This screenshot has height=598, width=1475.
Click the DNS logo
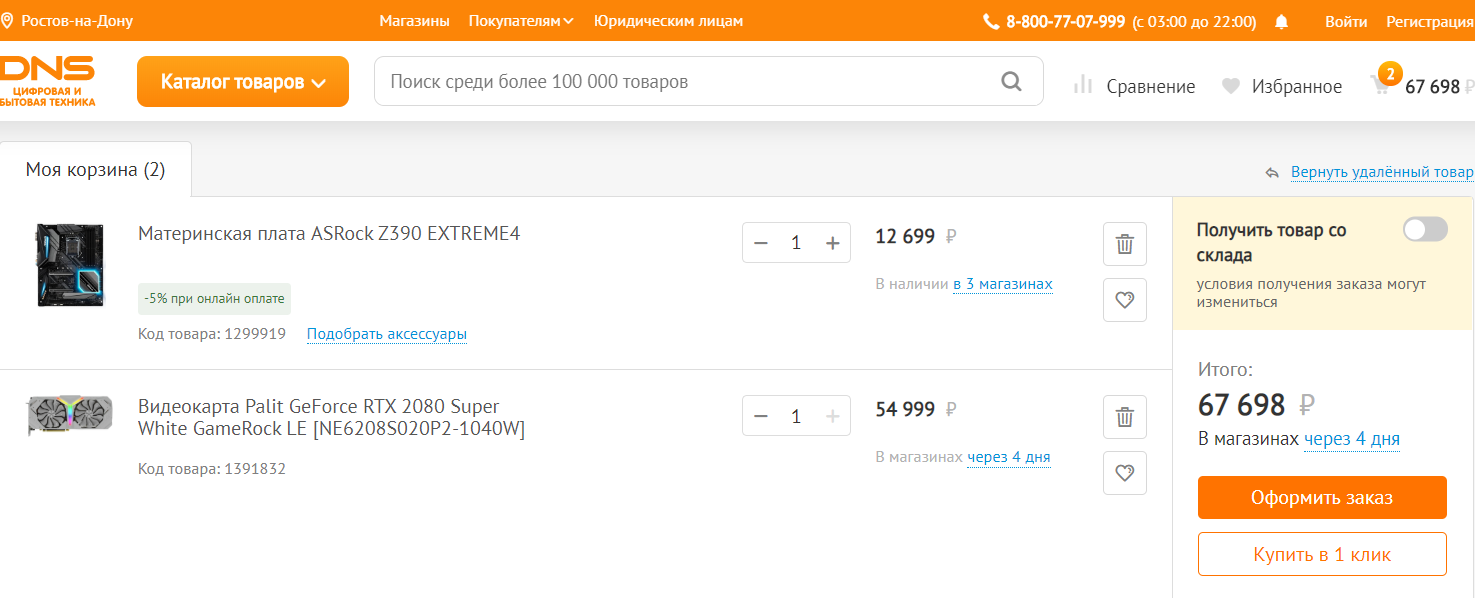click(48, 80)
